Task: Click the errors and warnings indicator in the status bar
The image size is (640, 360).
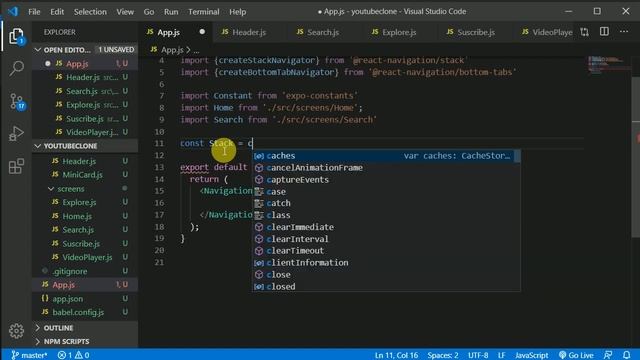Action: pos(73,355)
